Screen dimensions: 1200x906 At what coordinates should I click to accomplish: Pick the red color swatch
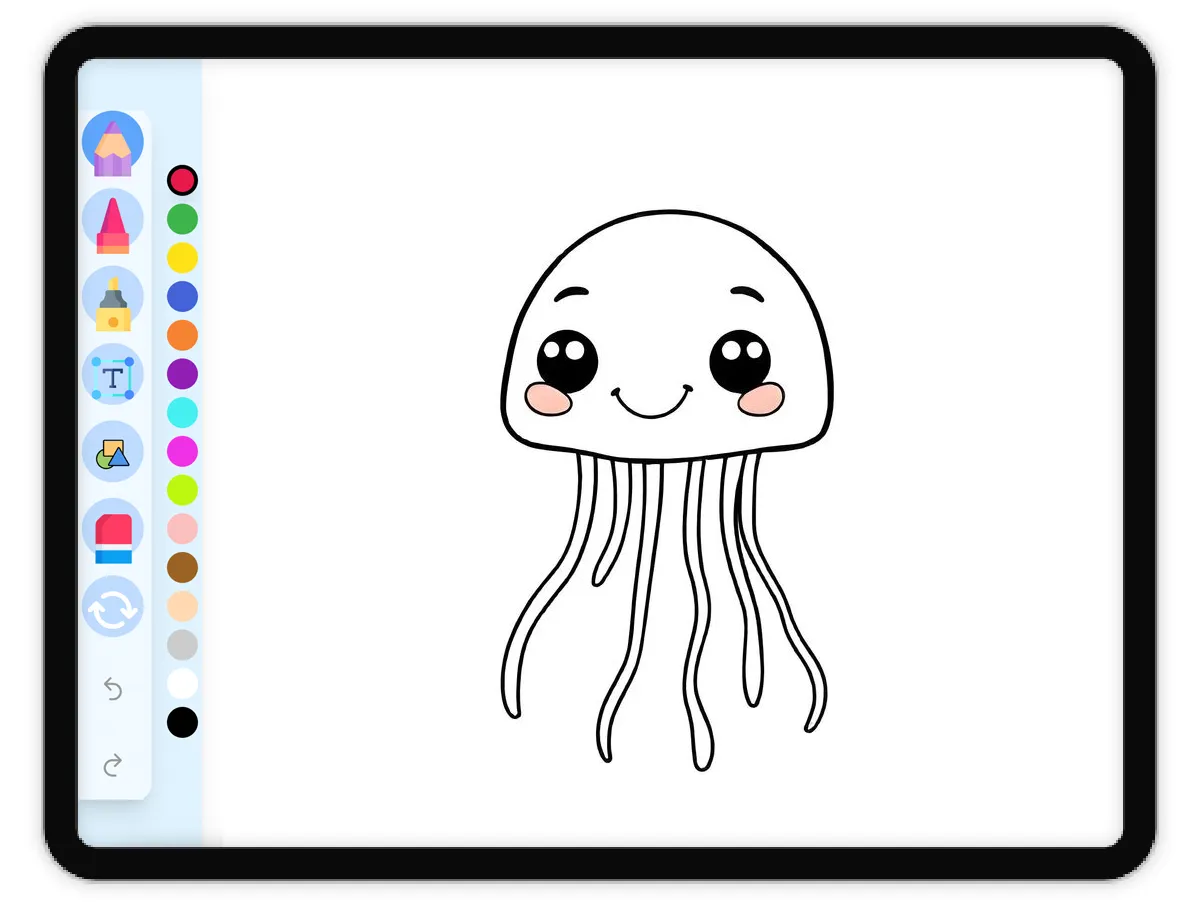pyautogui.click(x=182, y=181)
